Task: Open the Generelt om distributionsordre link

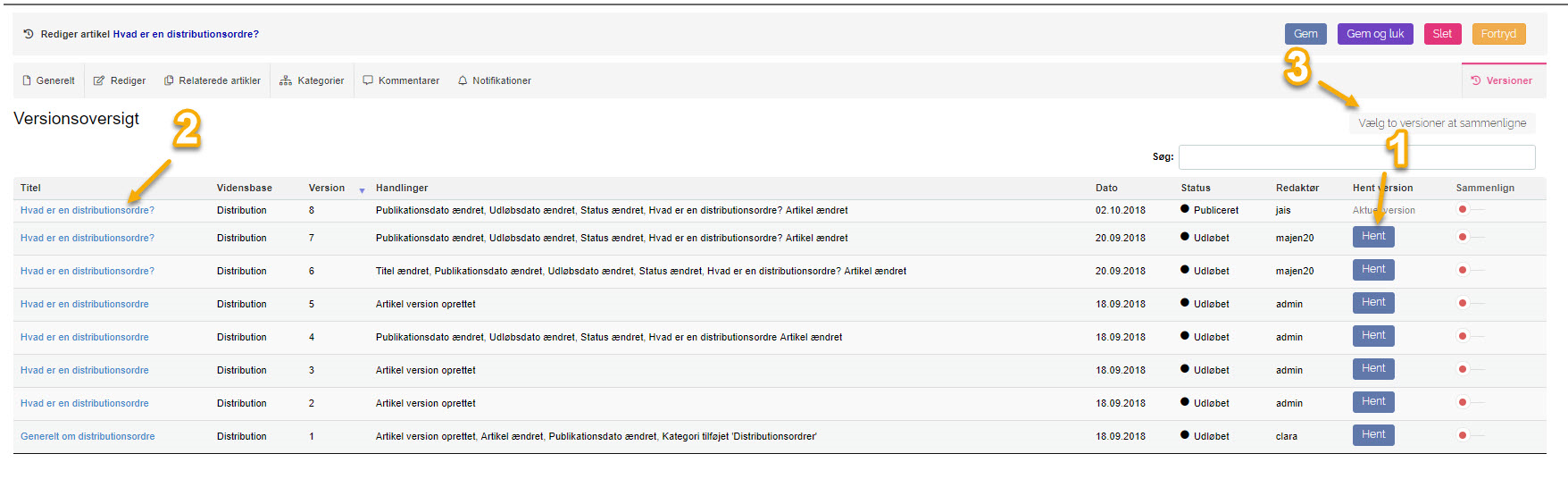Action: click(x=88, y=436)
